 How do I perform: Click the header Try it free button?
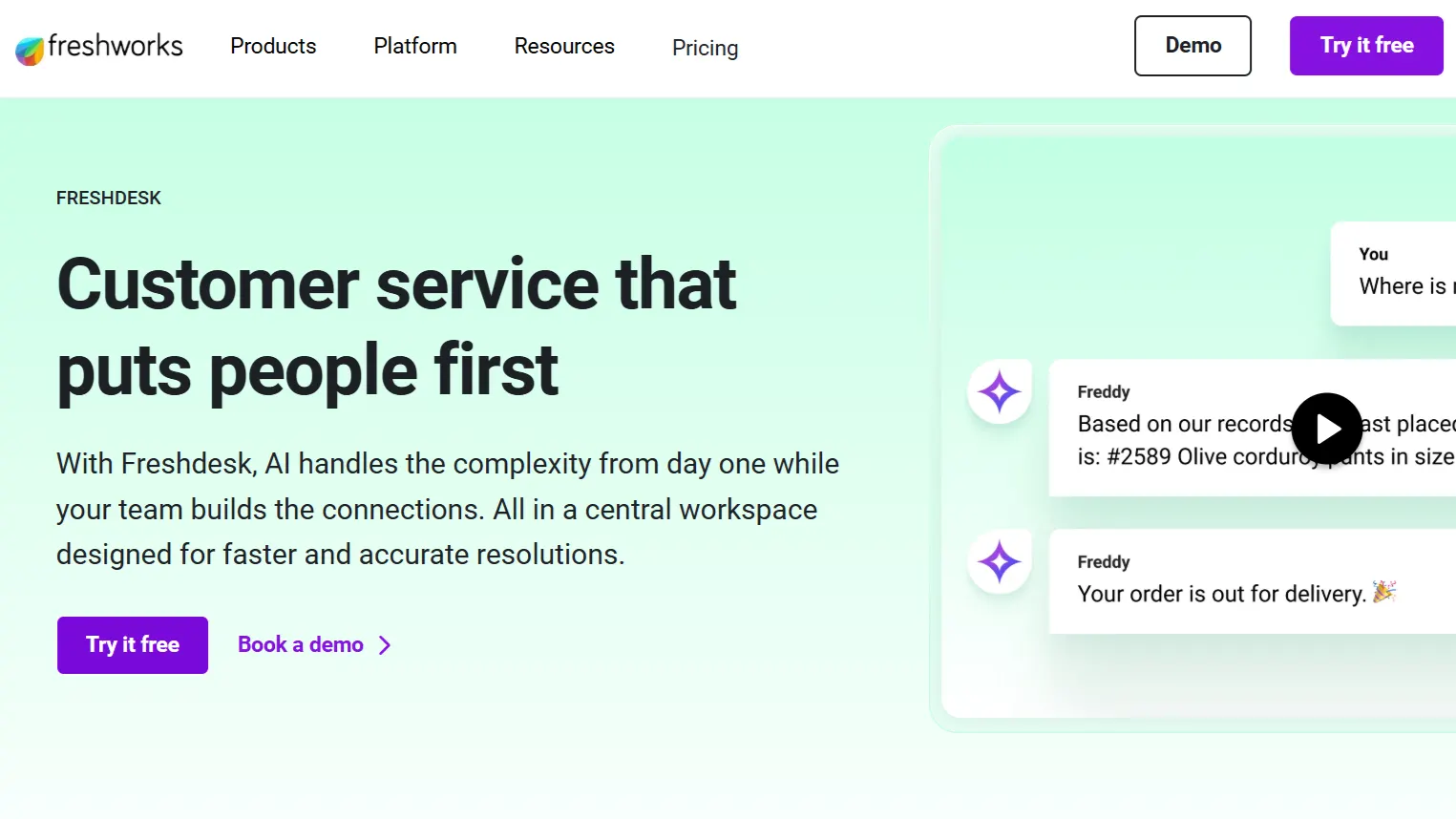1366,46
